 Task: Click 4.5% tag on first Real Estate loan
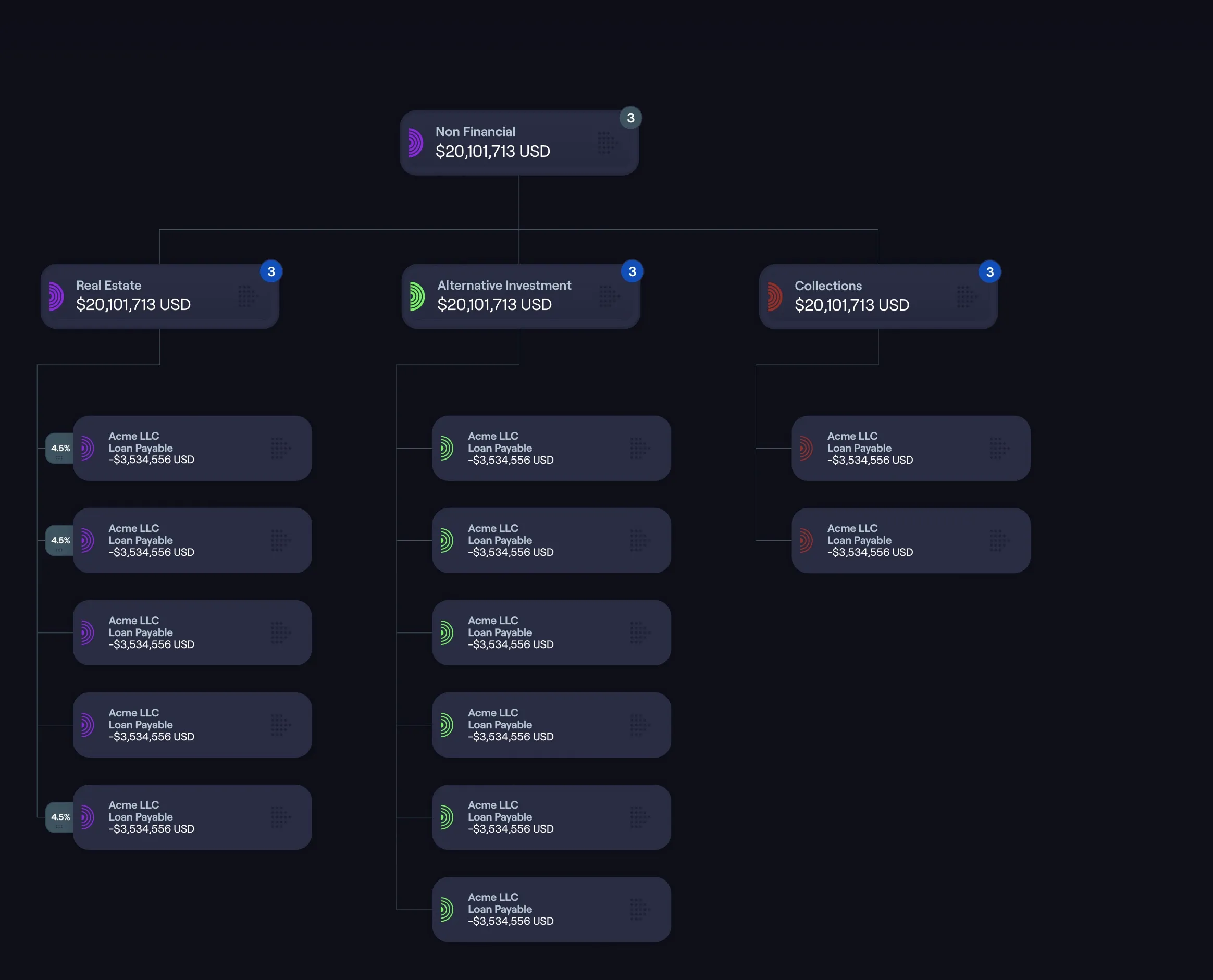[x=60, y=448]
